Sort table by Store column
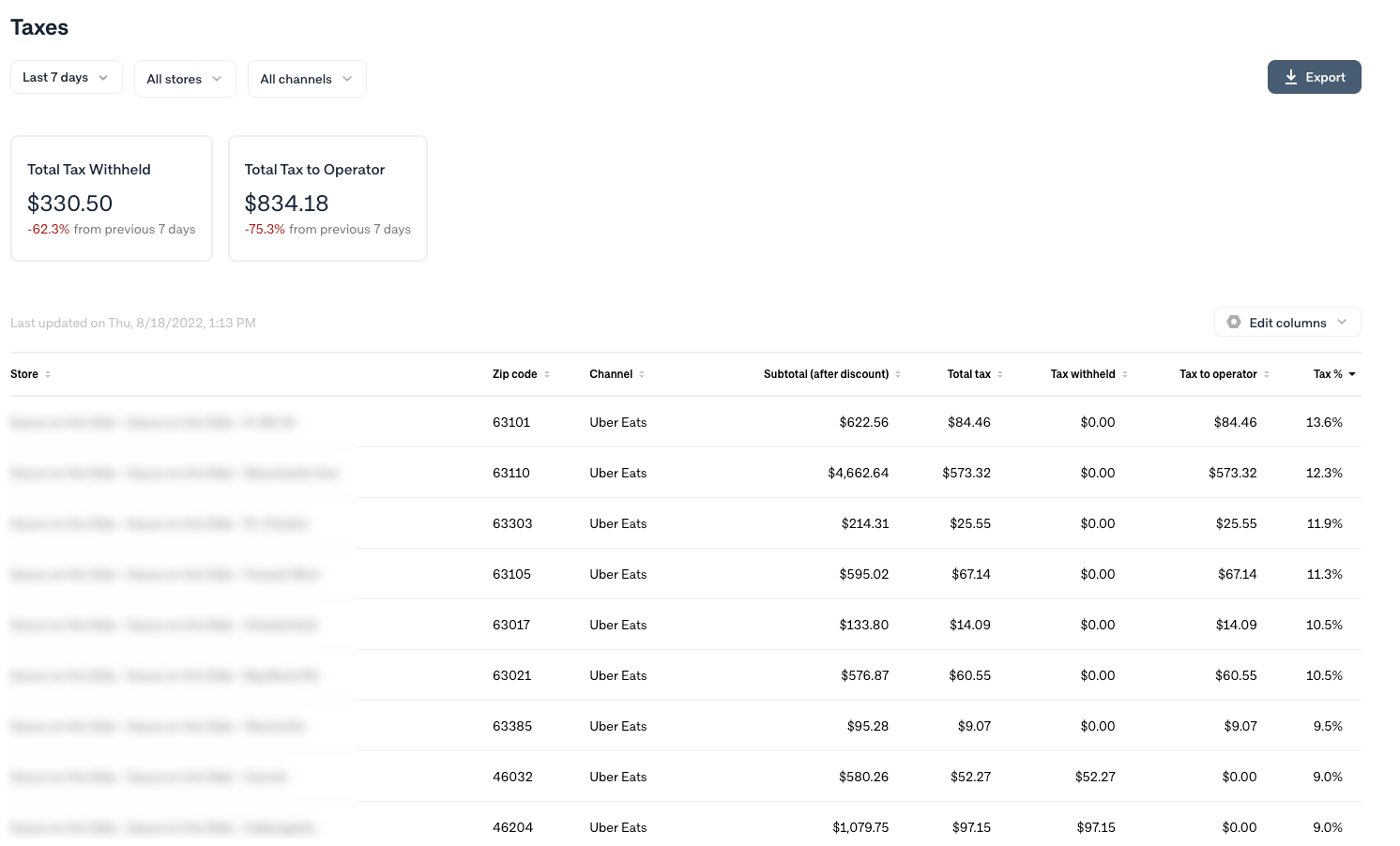Screen dimensions: 1400x846 click(31, 374)
